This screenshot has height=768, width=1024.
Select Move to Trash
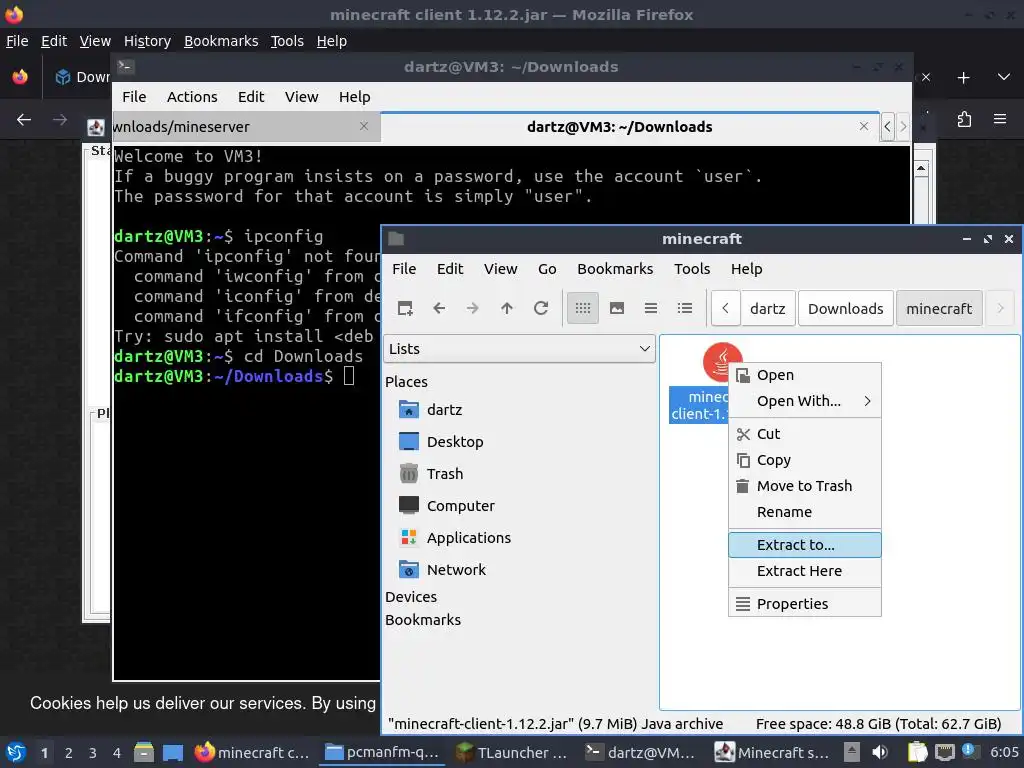tap(805, 486)
